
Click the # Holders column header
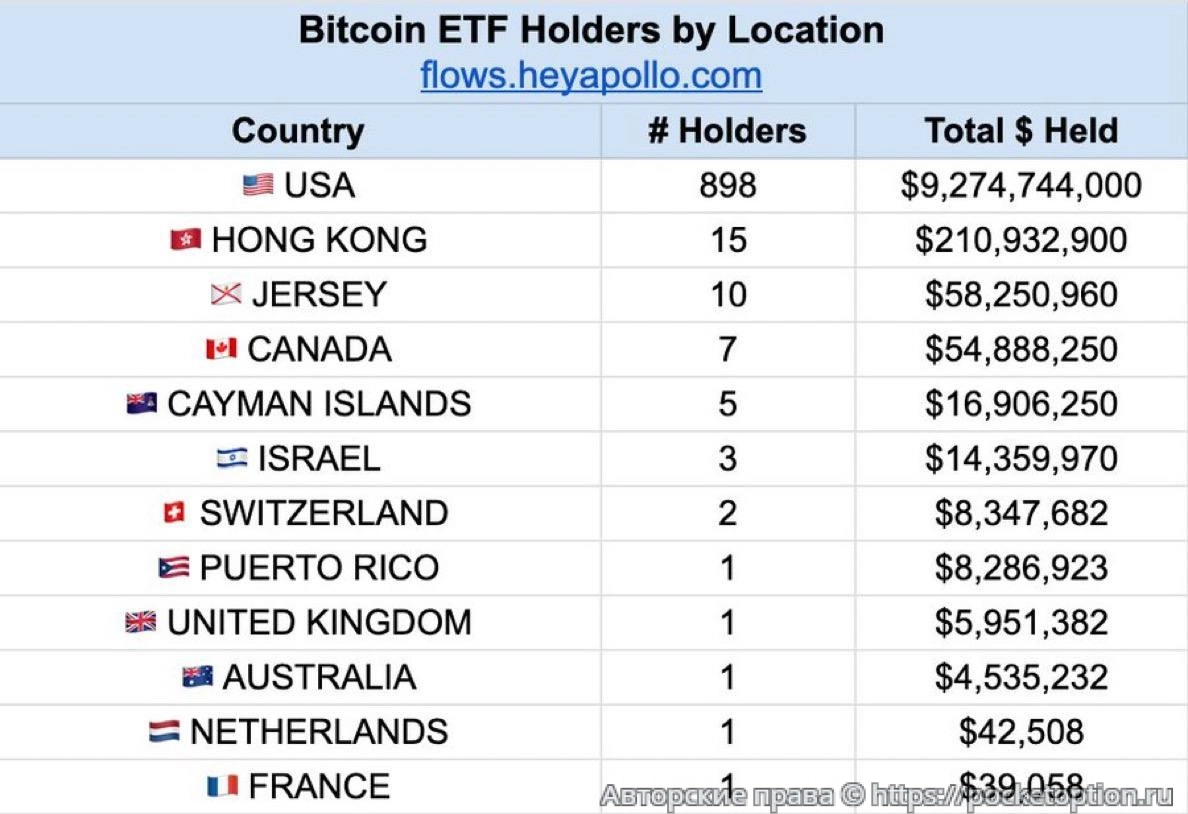click(x=727, y=131)
